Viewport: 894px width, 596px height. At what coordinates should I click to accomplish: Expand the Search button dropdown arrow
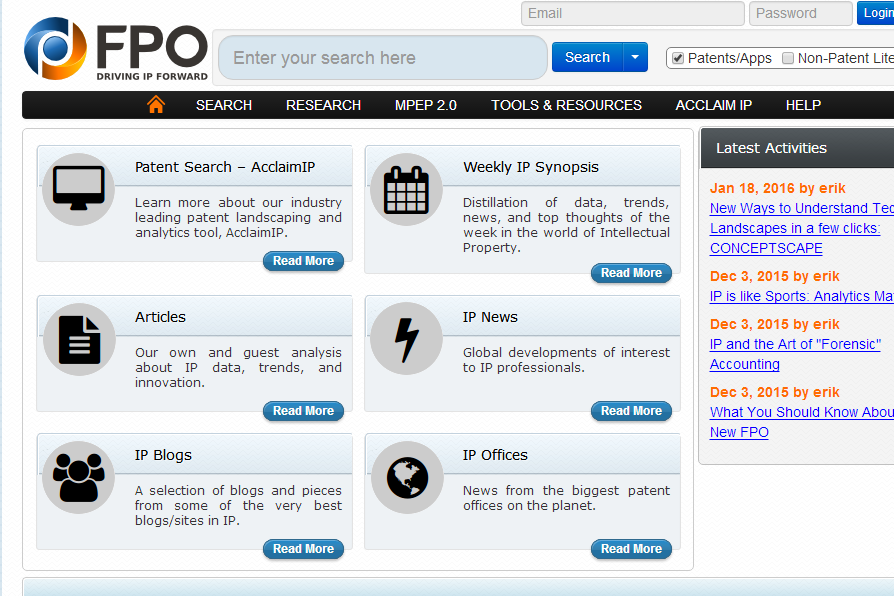635,57
